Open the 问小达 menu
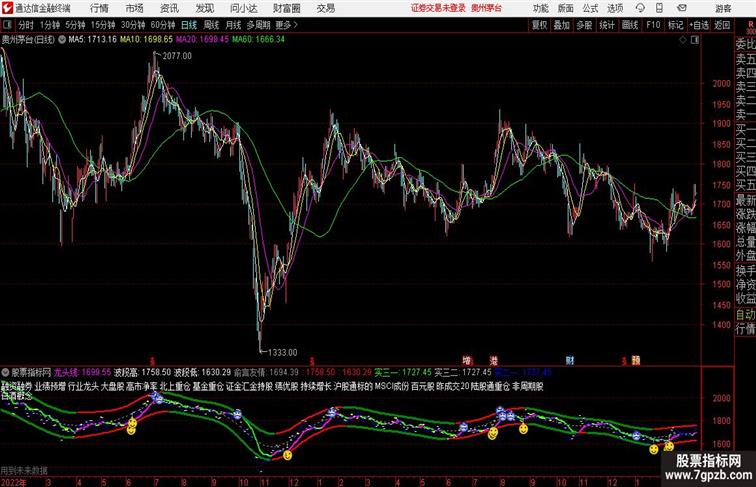 [243, 8]
